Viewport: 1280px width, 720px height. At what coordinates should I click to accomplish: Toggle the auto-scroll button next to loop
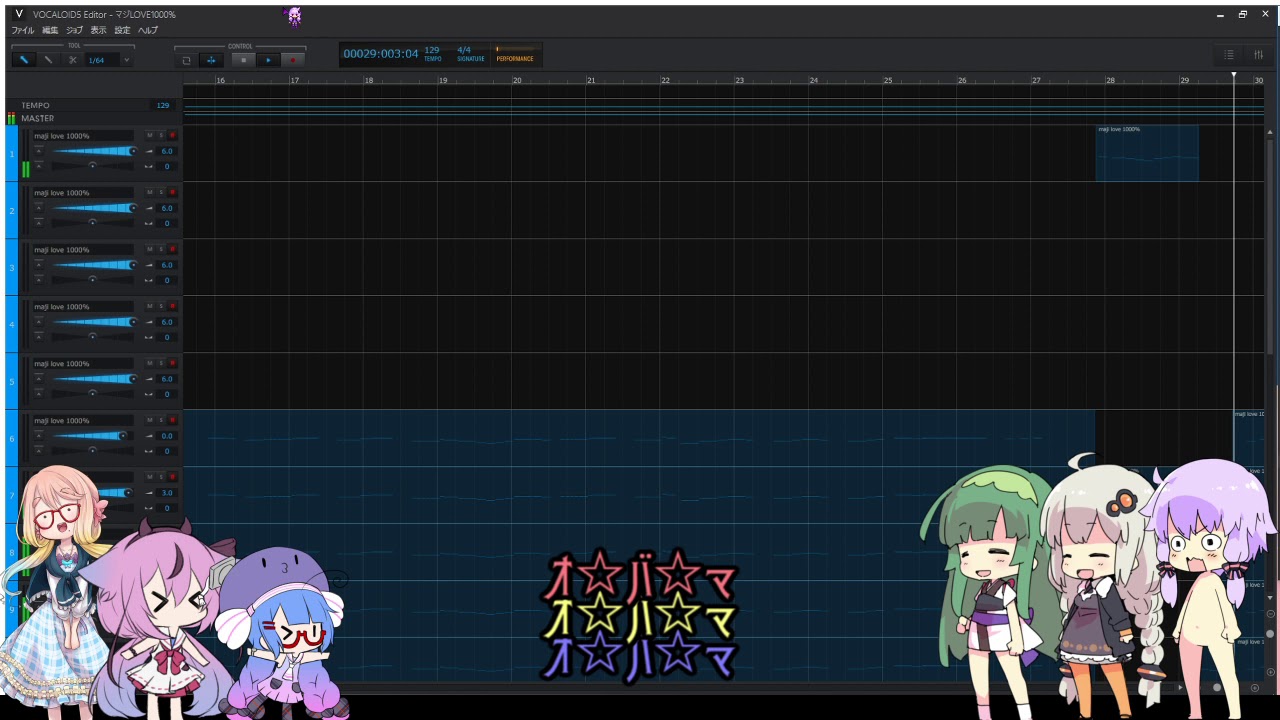(x=211, y=60)
